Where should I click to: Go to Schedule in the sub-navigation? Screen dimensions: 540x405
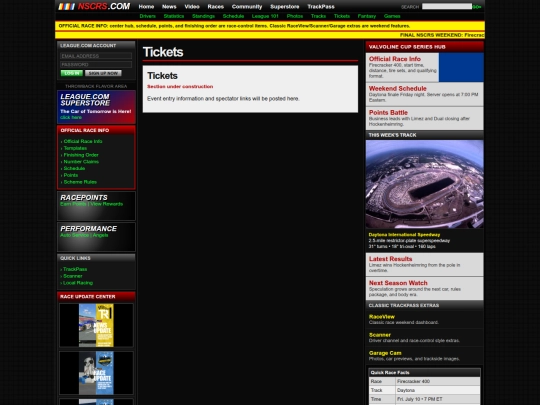233,16
